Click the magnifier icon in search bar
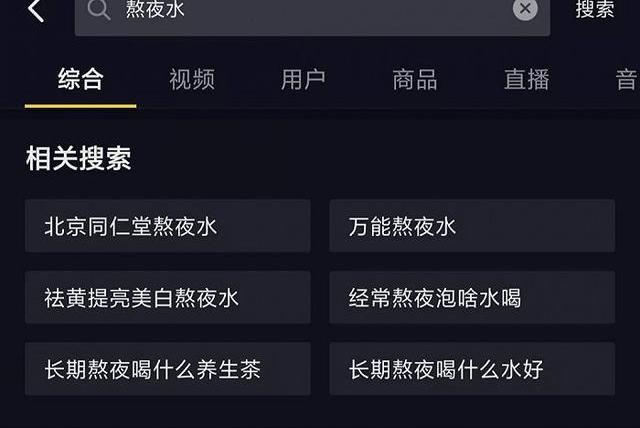Screen dimensions: 640x428 (x=98, y=10)
